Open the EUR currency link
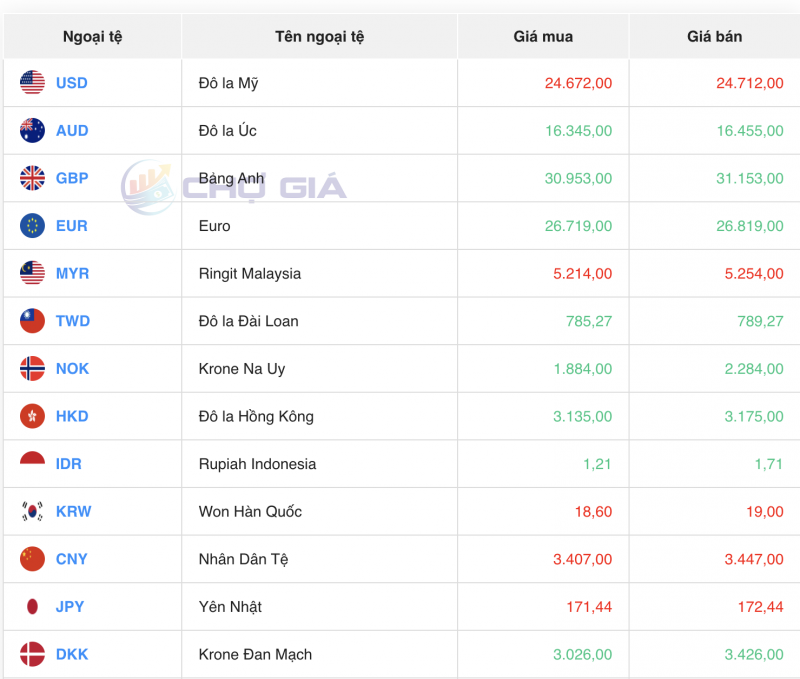The width and height of the screenshot is (800, 679). tap(71, 226)
